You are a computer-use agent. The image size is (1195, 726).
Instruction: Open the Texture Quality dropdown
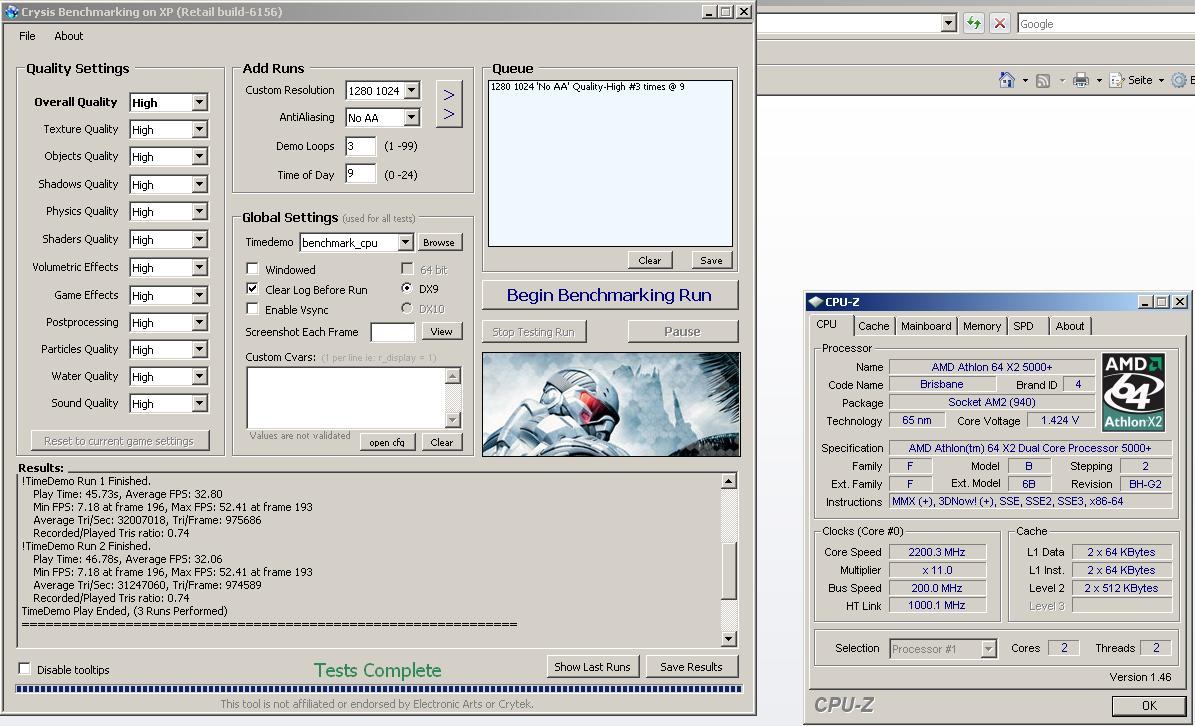(200, 130)
